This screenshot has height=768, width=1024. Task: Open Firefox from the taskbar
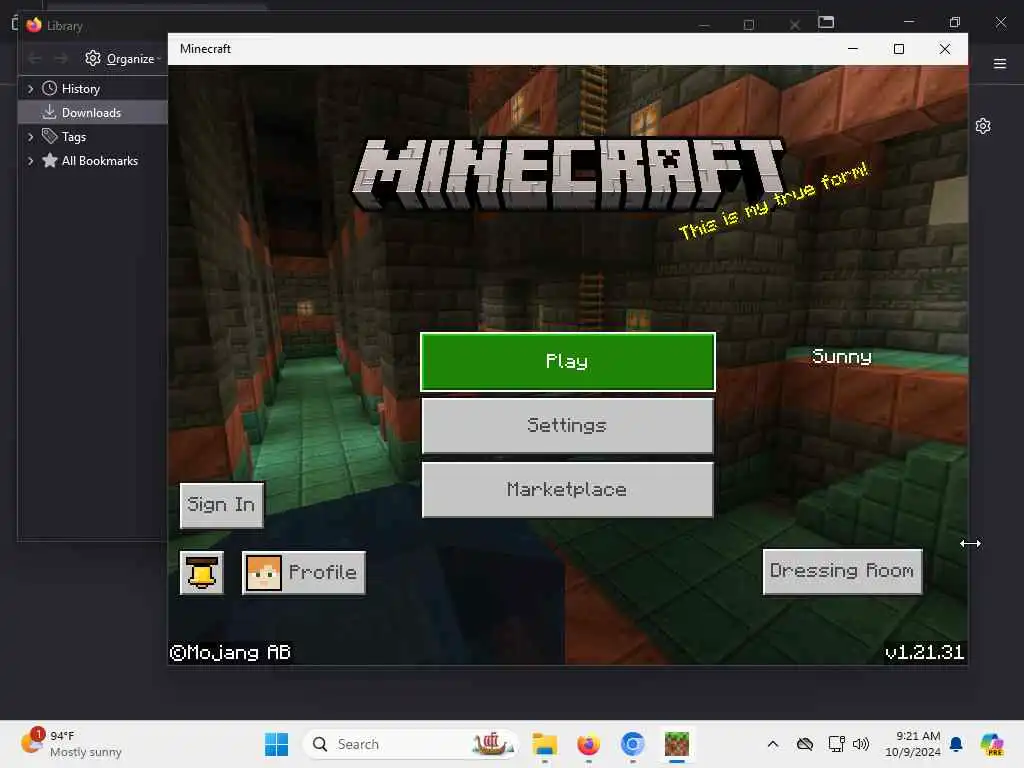(x=588, y=744)
